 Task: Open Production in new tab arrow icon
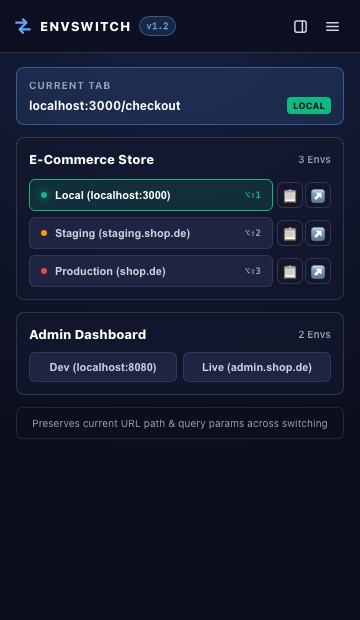pos(318,271)
